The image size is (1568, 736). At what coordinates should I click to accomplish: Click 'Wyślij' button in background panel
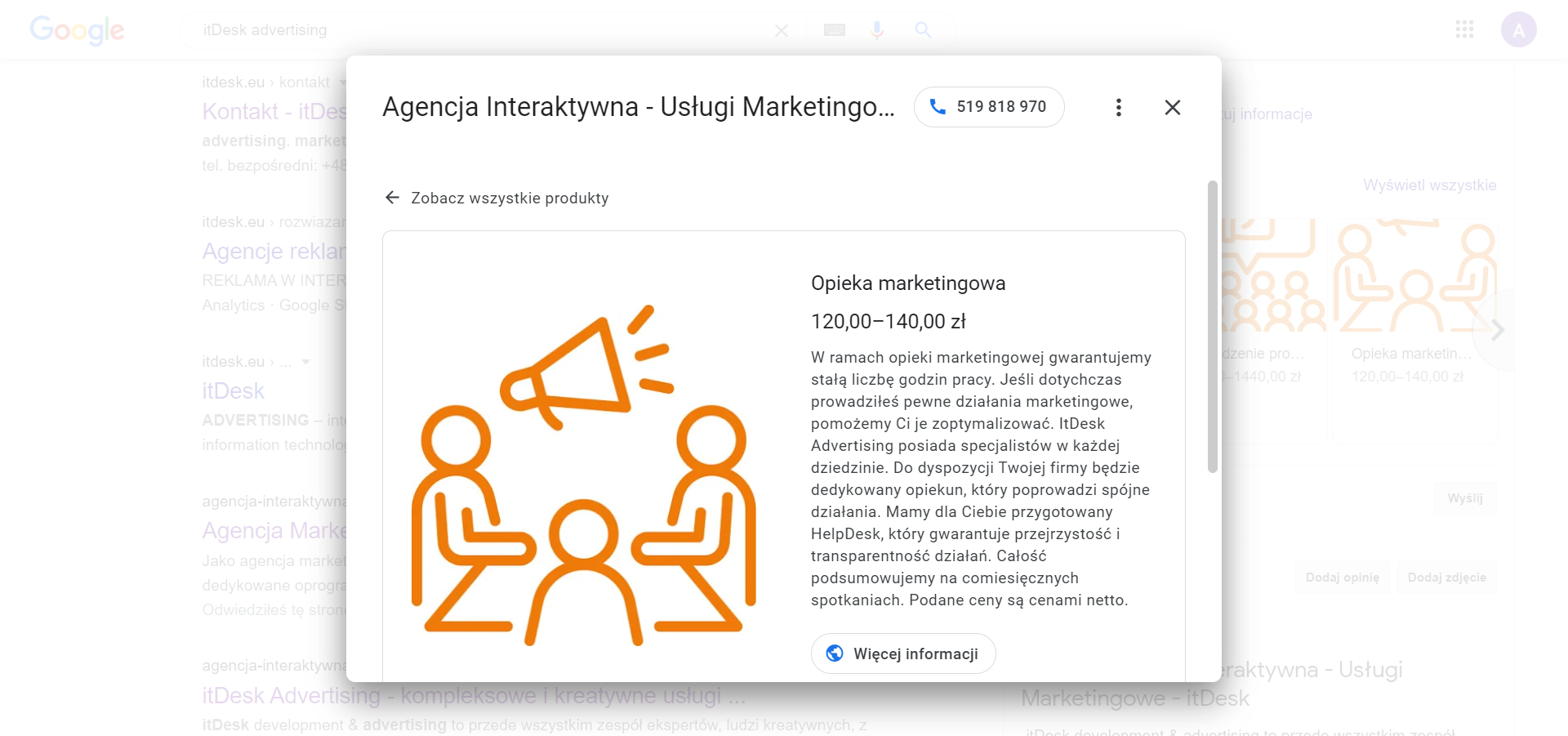coord(1465,498)
